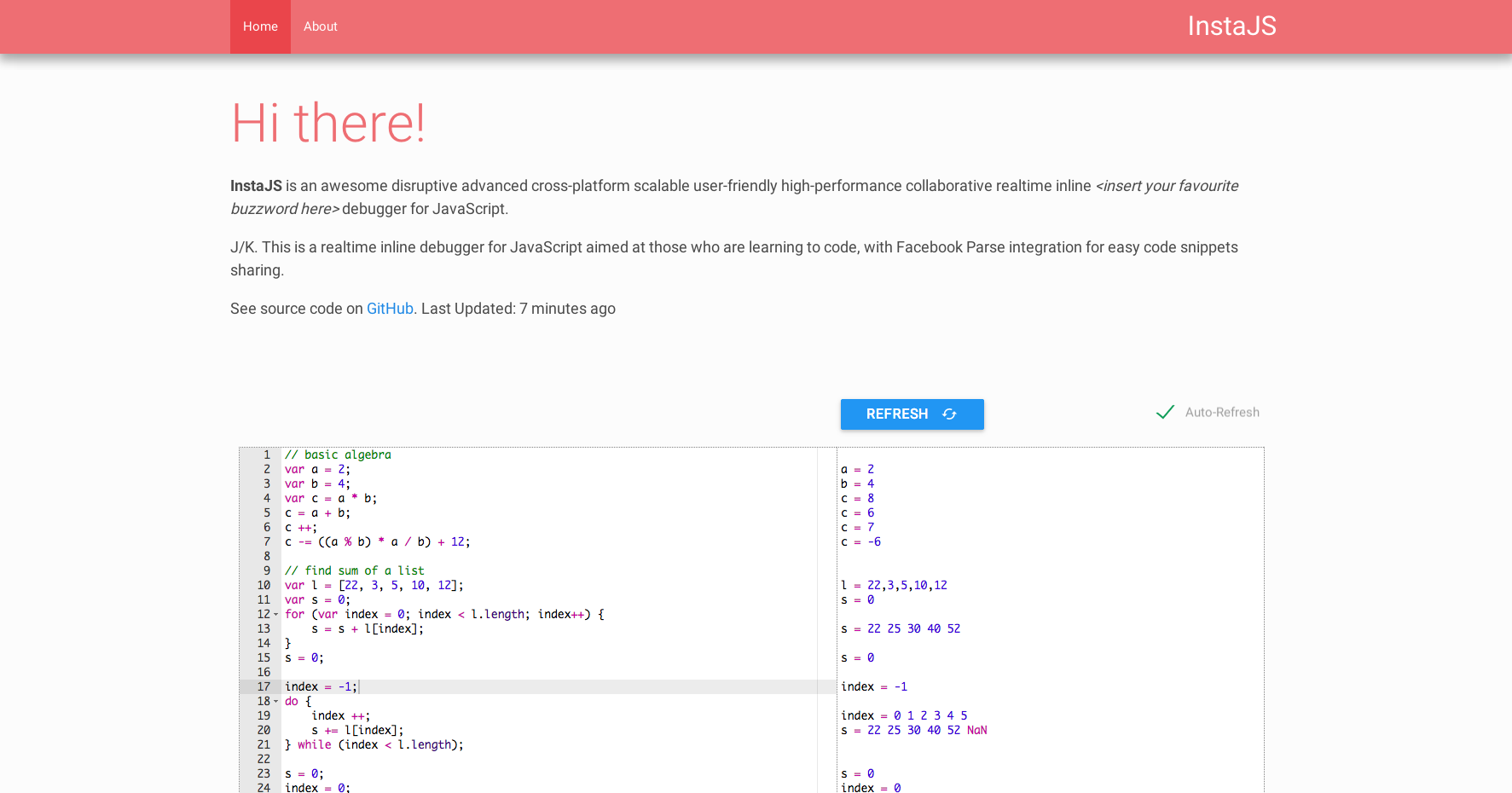This screenshot has height=793, width=1512.
Task: Click code line 'var s = 0;'
Action: [x=317, y=600]
